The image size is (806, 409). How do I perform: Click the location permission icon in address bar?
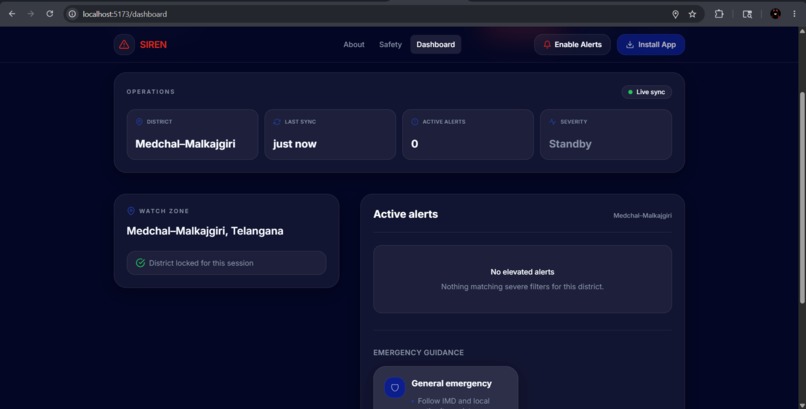pos(675,14)
